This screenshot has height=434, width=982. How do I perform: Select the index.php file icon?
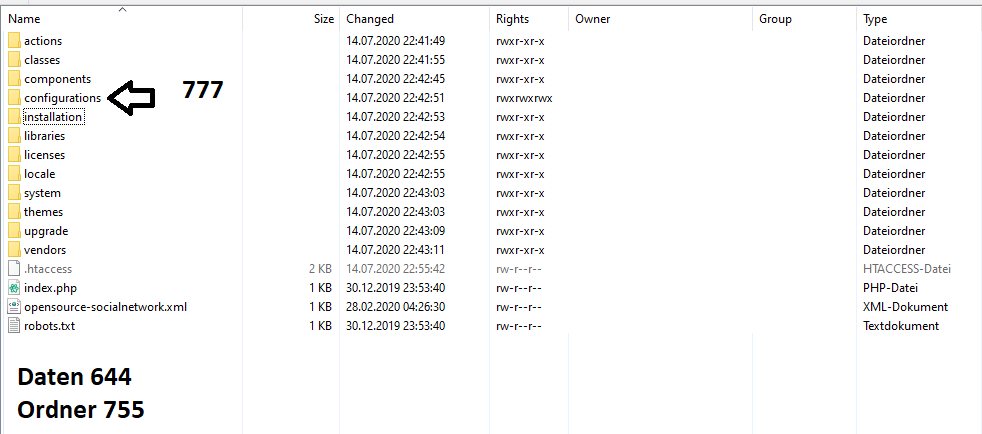(x=14, y=288)
